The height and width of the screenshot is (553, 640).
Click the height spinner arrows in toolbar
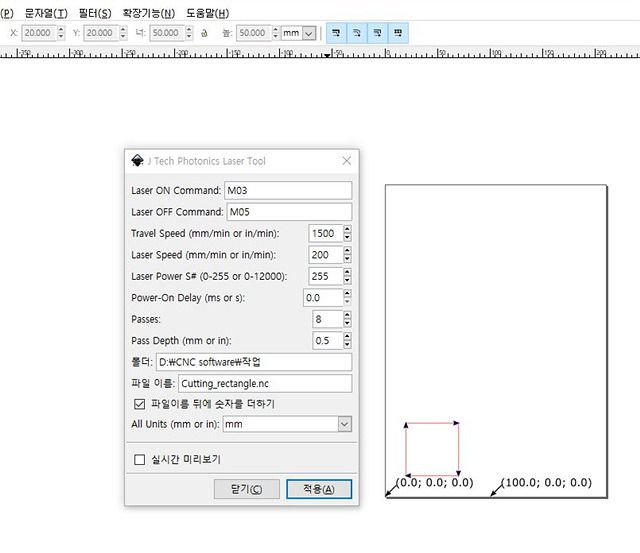276,33
